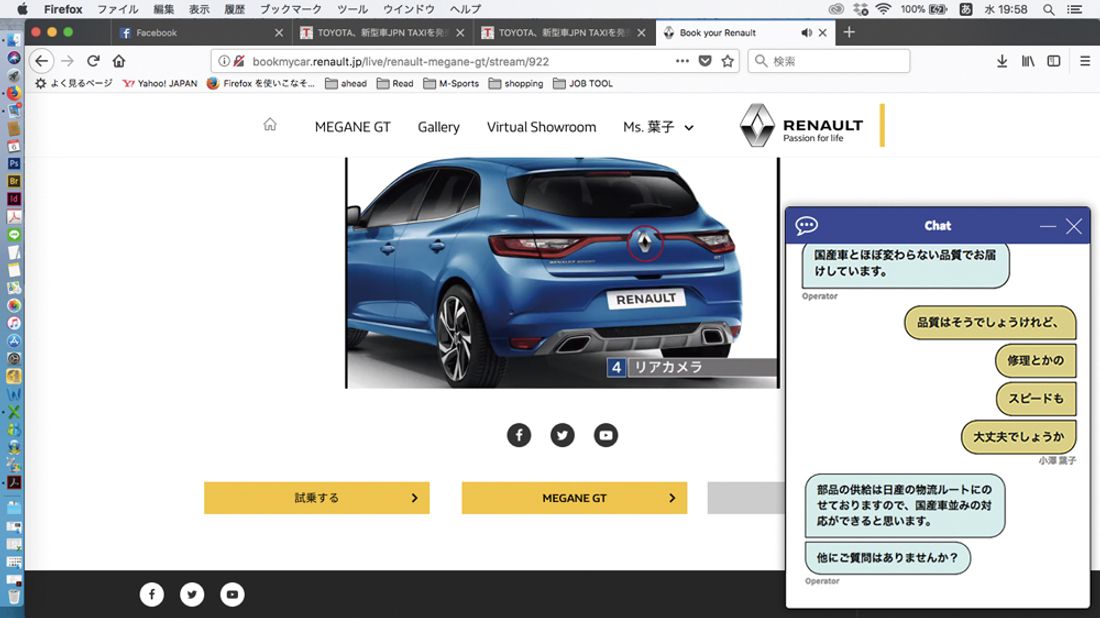Viewport: 1100px width, 618px height.
Task: Open the Gallery nav item
Action: tap(438, 127)
